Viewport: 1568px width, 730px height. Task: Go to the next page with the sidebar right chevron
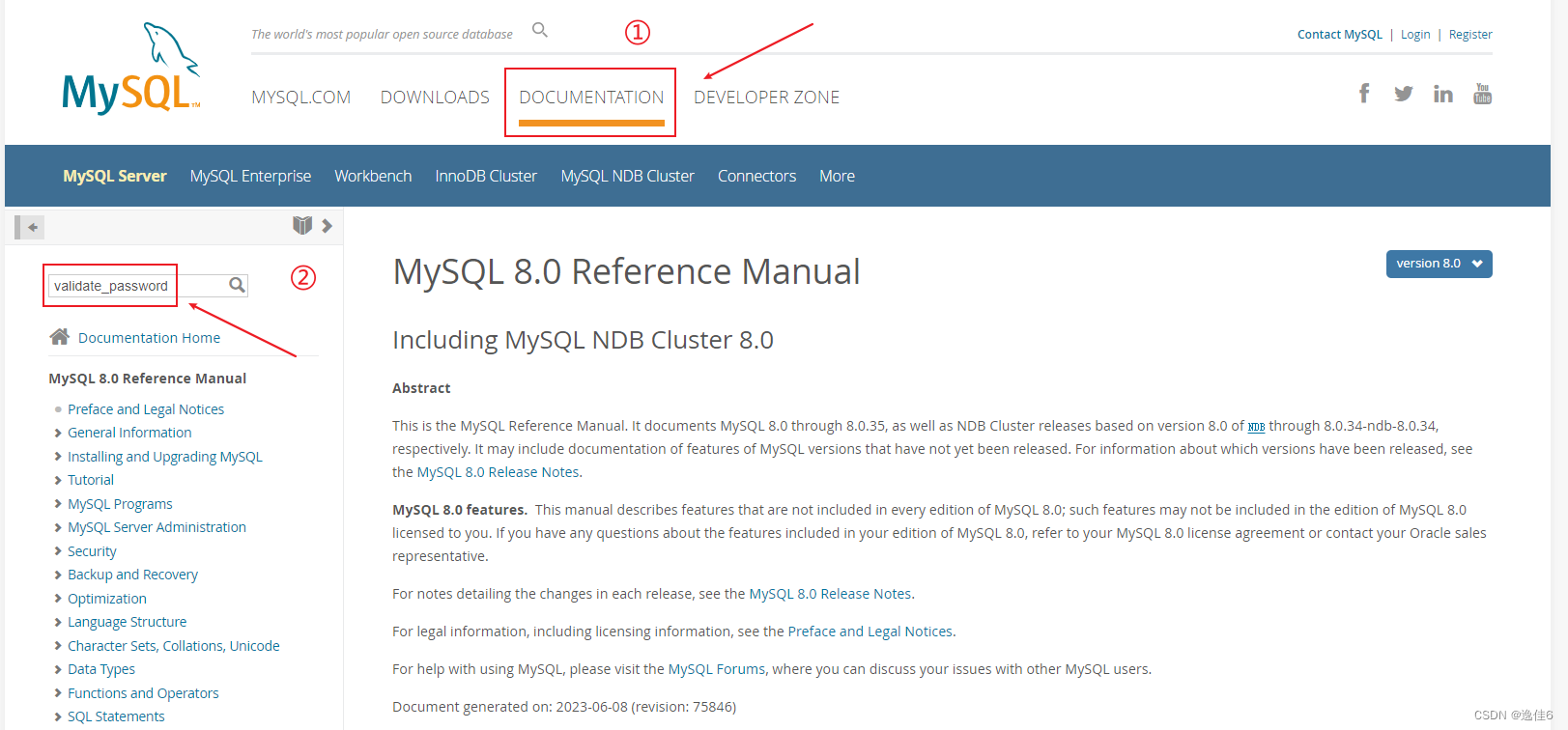click(x=327, y=226)
